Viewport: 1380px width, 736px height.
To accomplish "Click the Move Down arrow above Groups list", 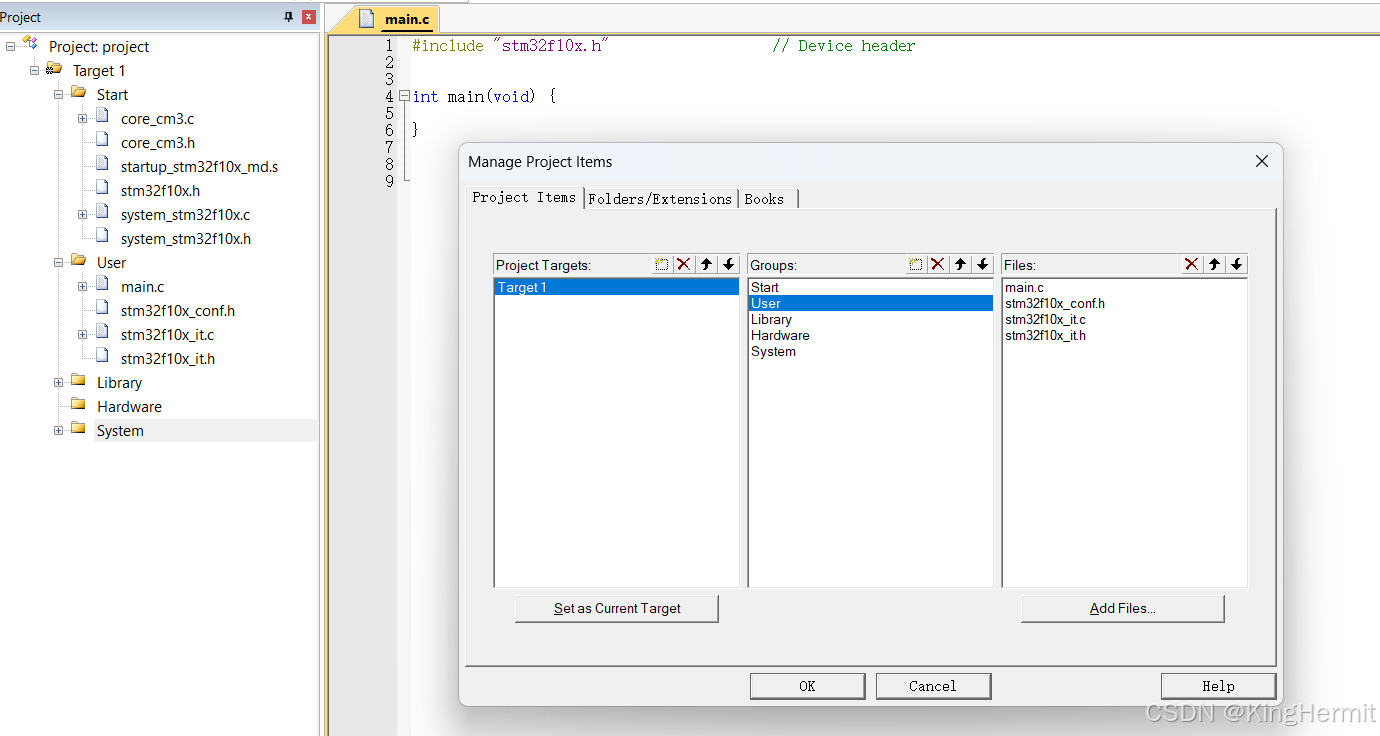I will click(983, 264).
